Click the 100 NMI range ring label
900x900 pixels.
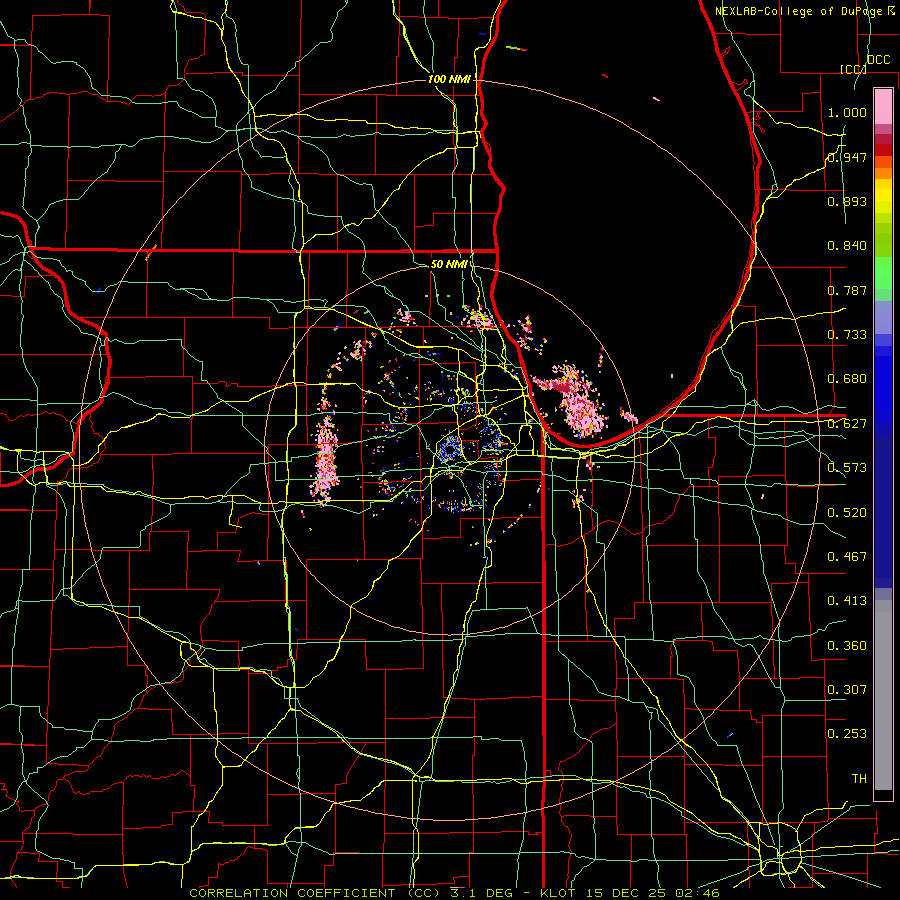click(449, 79)
